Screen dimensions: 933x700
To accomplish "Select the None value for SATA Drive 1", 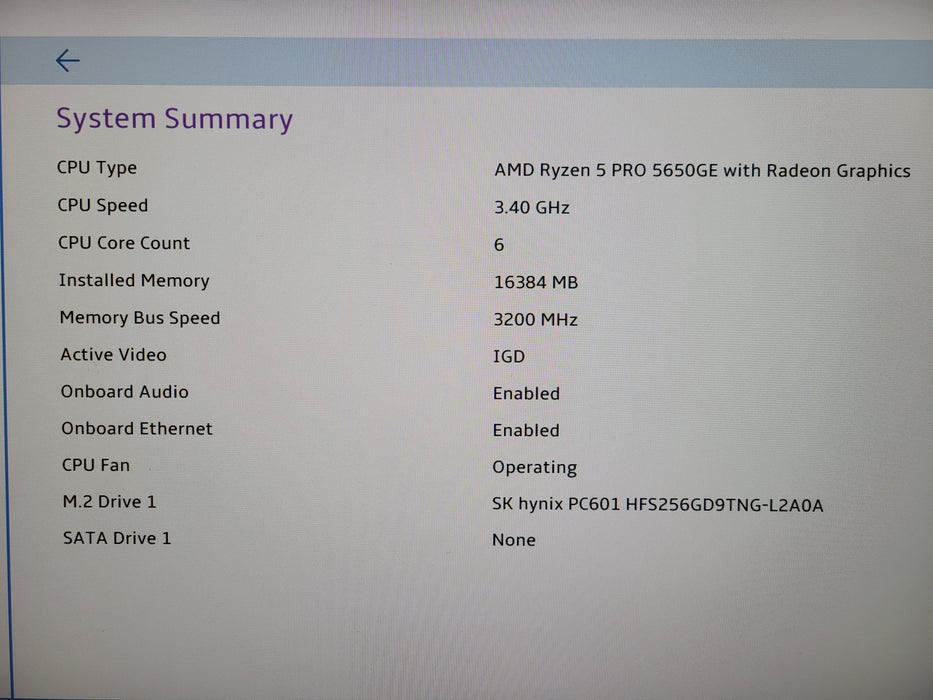I will [514, 540].
